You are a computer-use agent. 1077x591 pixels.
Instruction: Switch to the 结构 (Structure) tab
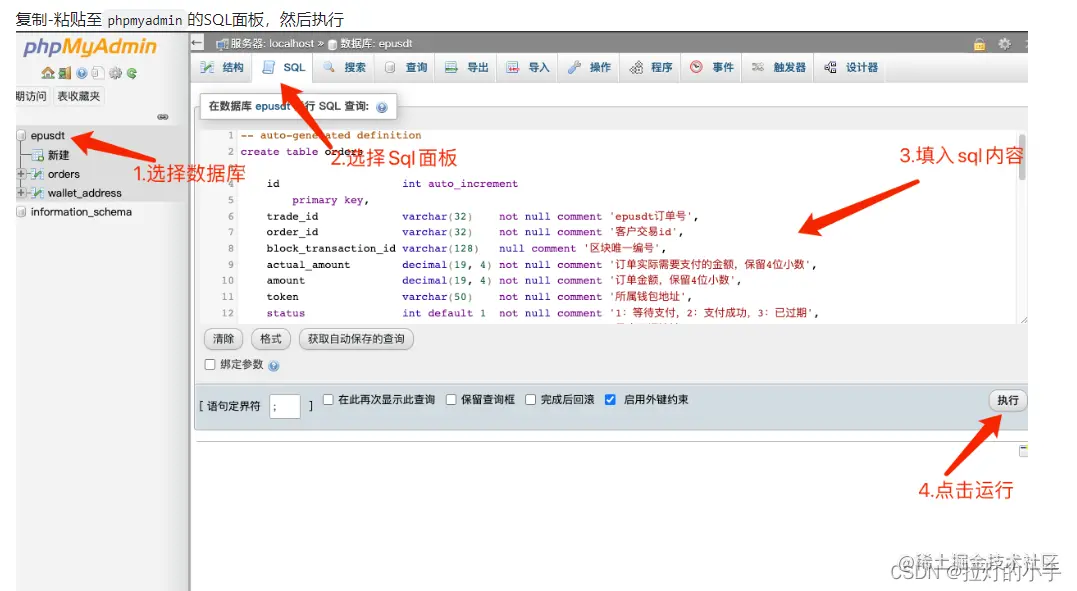point(220,67)
